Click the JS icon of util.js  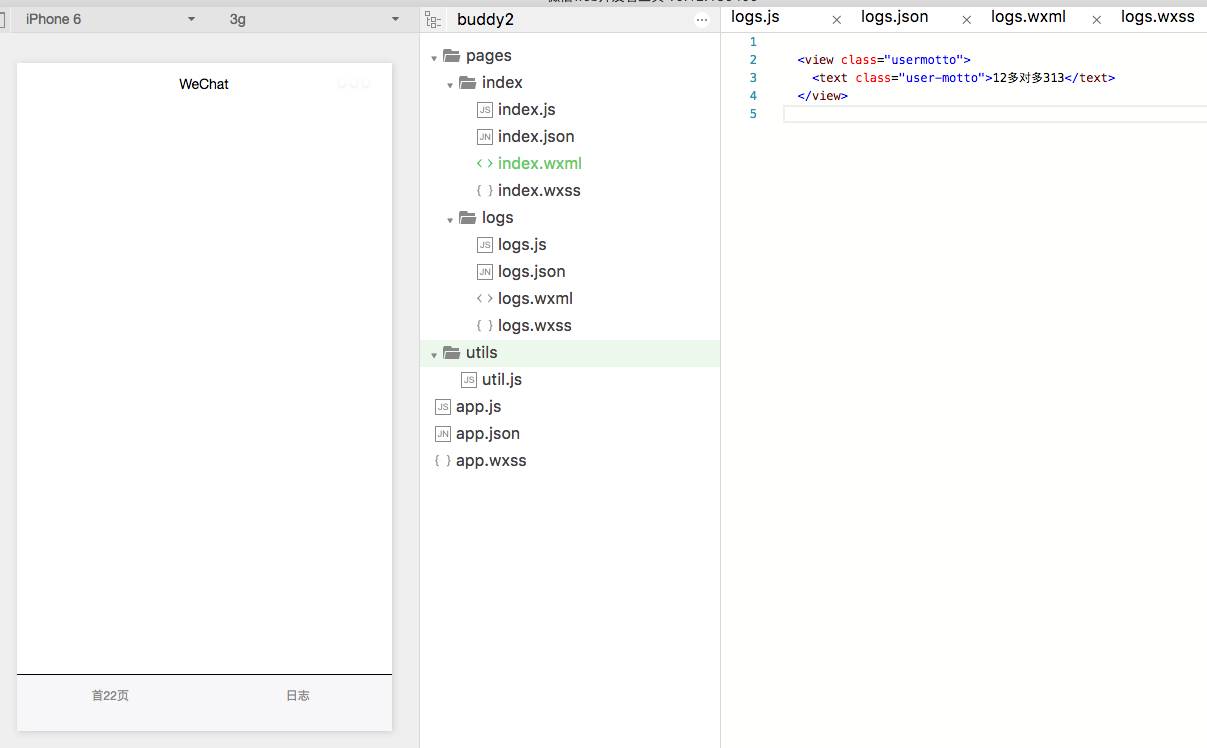469,380
